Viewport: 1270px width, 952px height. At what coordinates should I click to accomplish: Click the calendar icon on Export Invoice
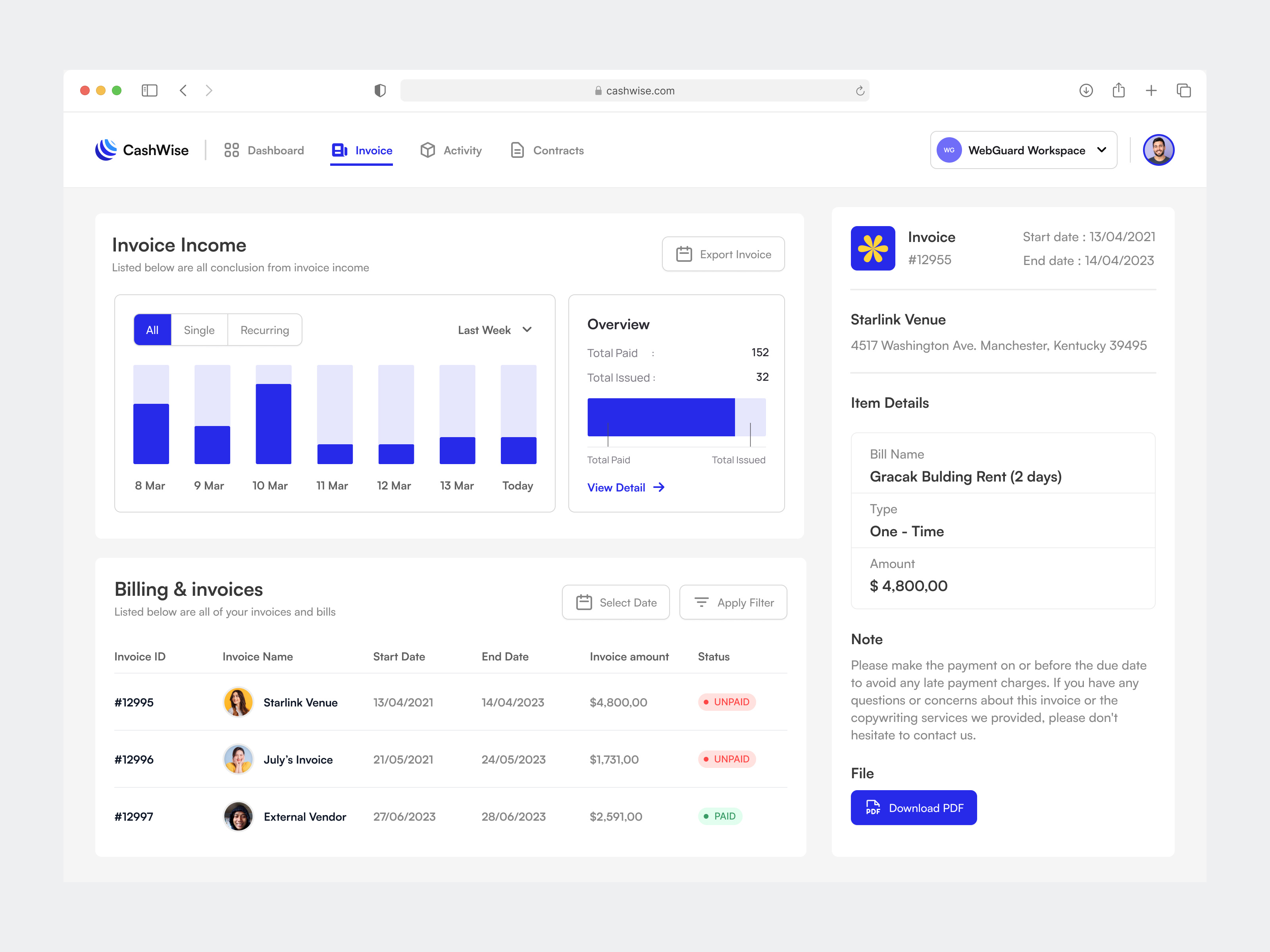684,253
